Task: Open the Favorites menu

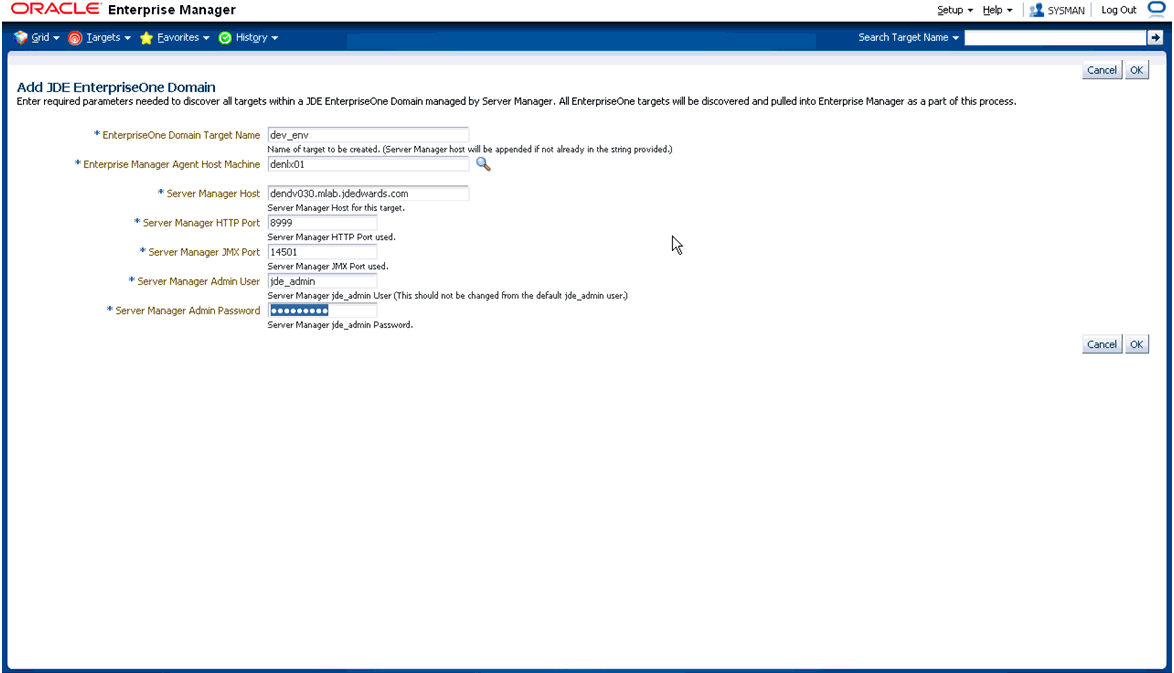Action: 183,37
